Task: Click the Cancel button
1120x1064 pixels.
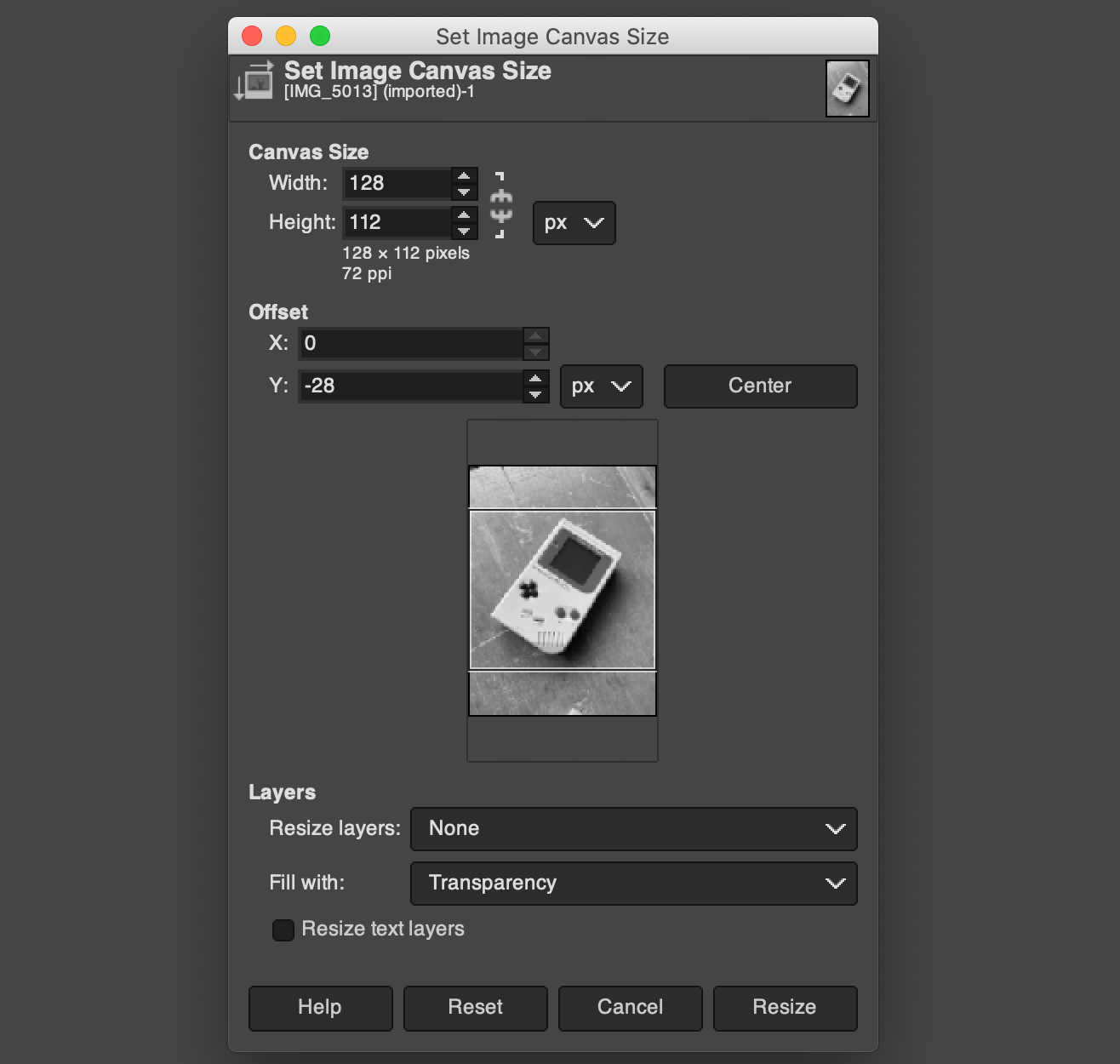Action: tap(630, 1008)
